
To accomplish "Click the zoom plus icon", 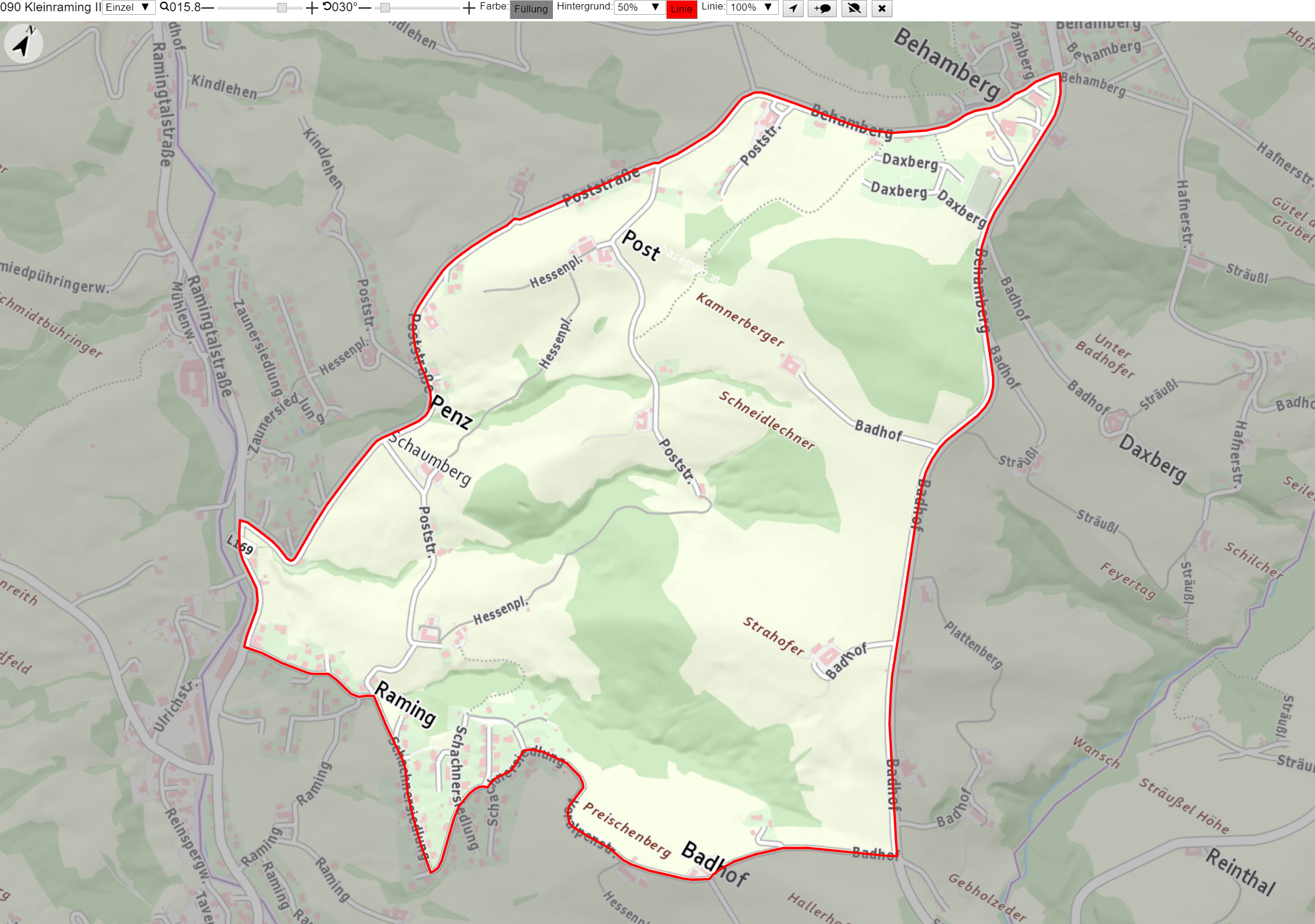I will click(312, 8).
